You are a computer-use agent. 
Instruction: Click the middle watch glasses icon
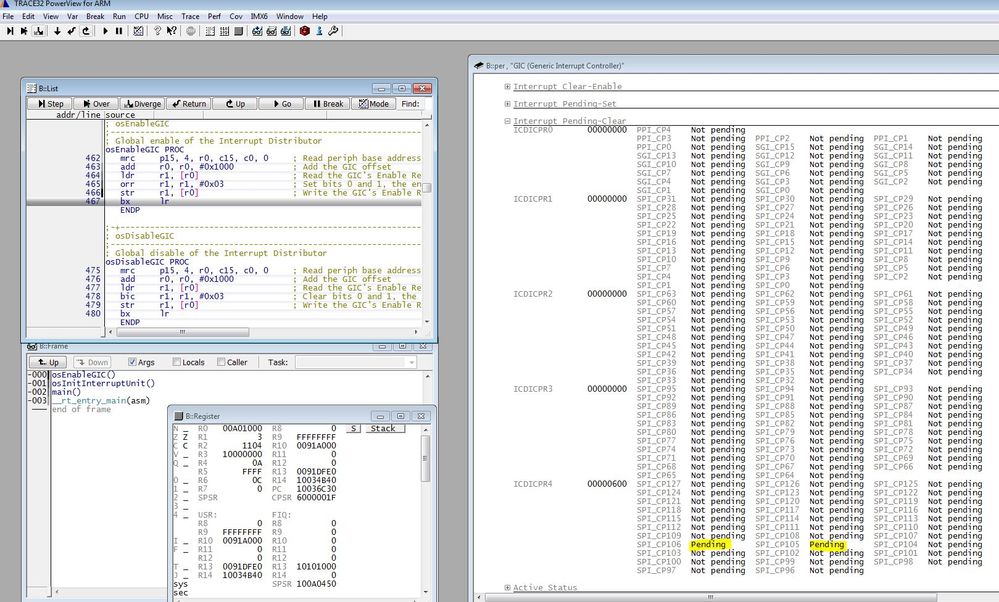tap(272, 31)
